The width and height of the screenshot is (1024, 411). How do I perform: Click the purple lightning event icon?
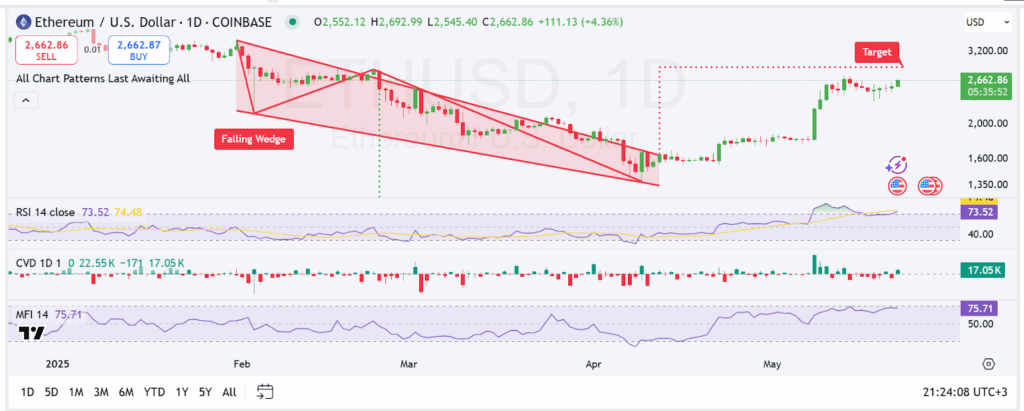pyautogui.click(x=897, y=165)
